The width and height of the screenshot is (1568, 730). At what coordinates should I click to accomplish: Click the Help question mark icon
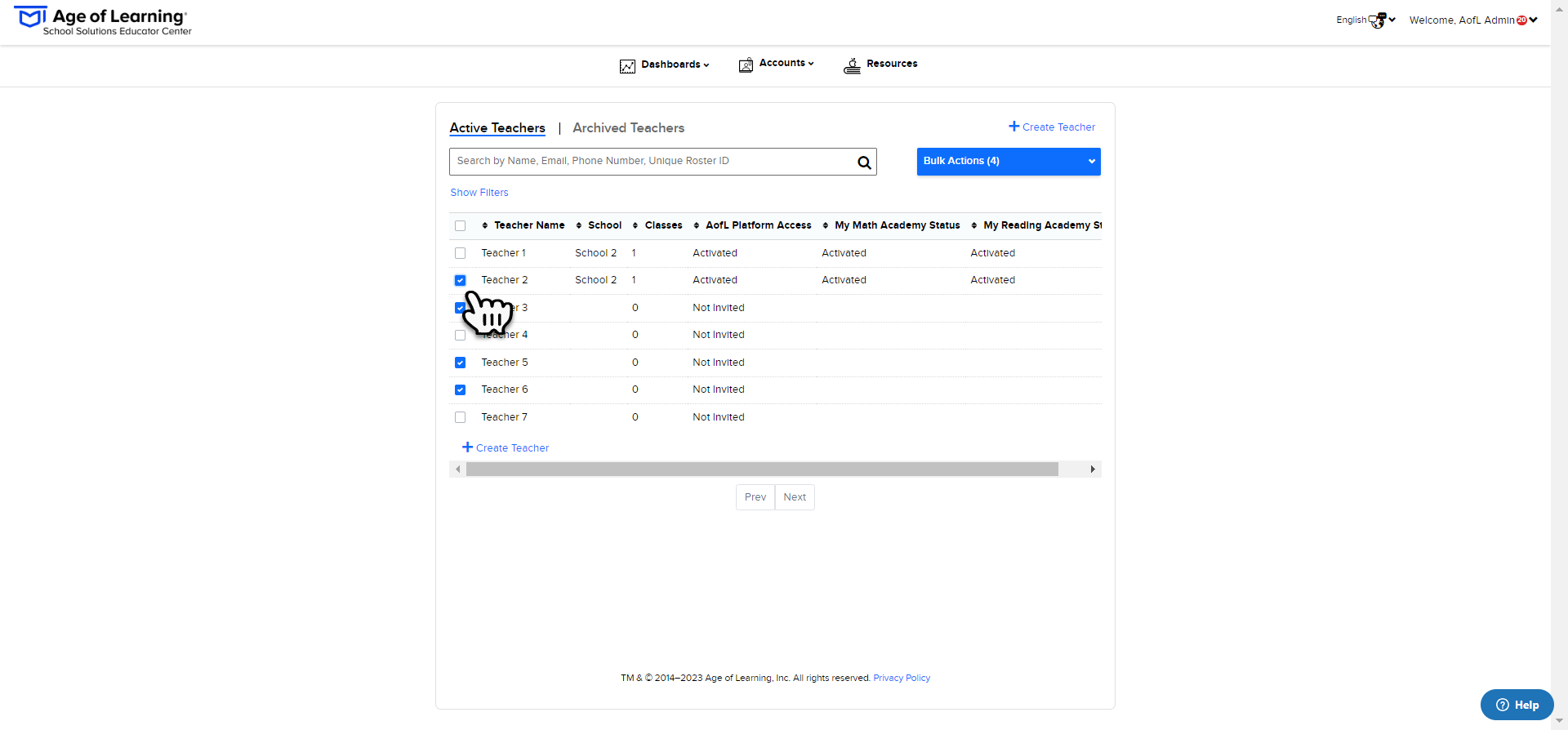pos(1502,705)
